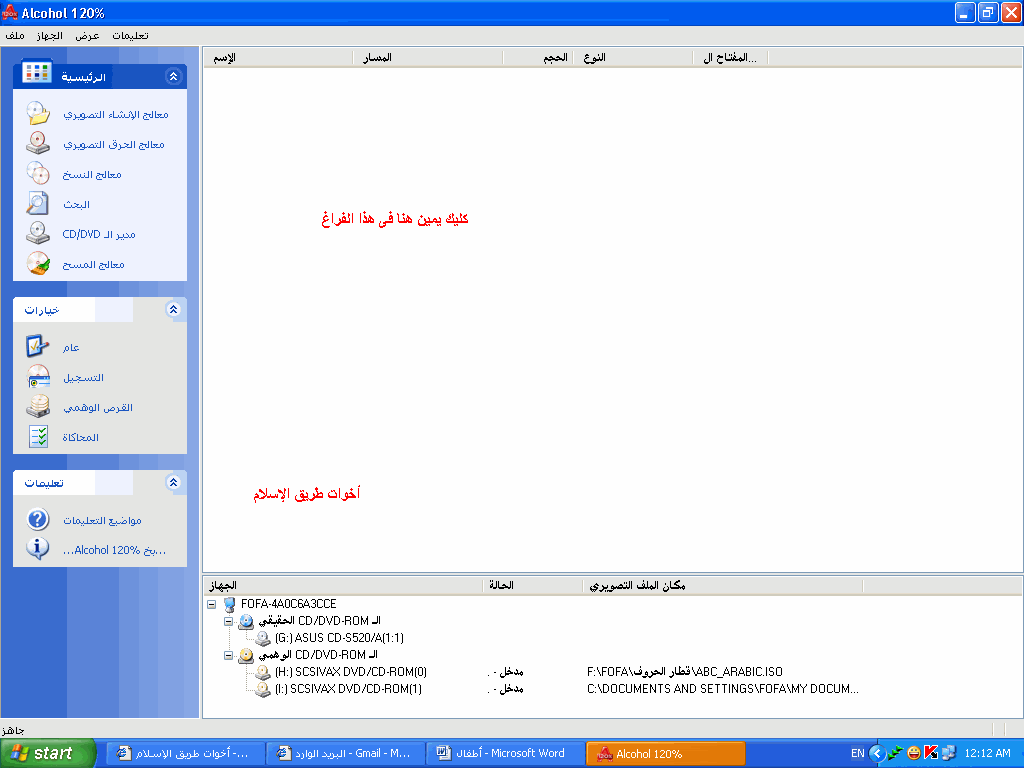Click the الجهاز device column header
The height and width of the screenshot is (768, 1024).
coord(344,585)
